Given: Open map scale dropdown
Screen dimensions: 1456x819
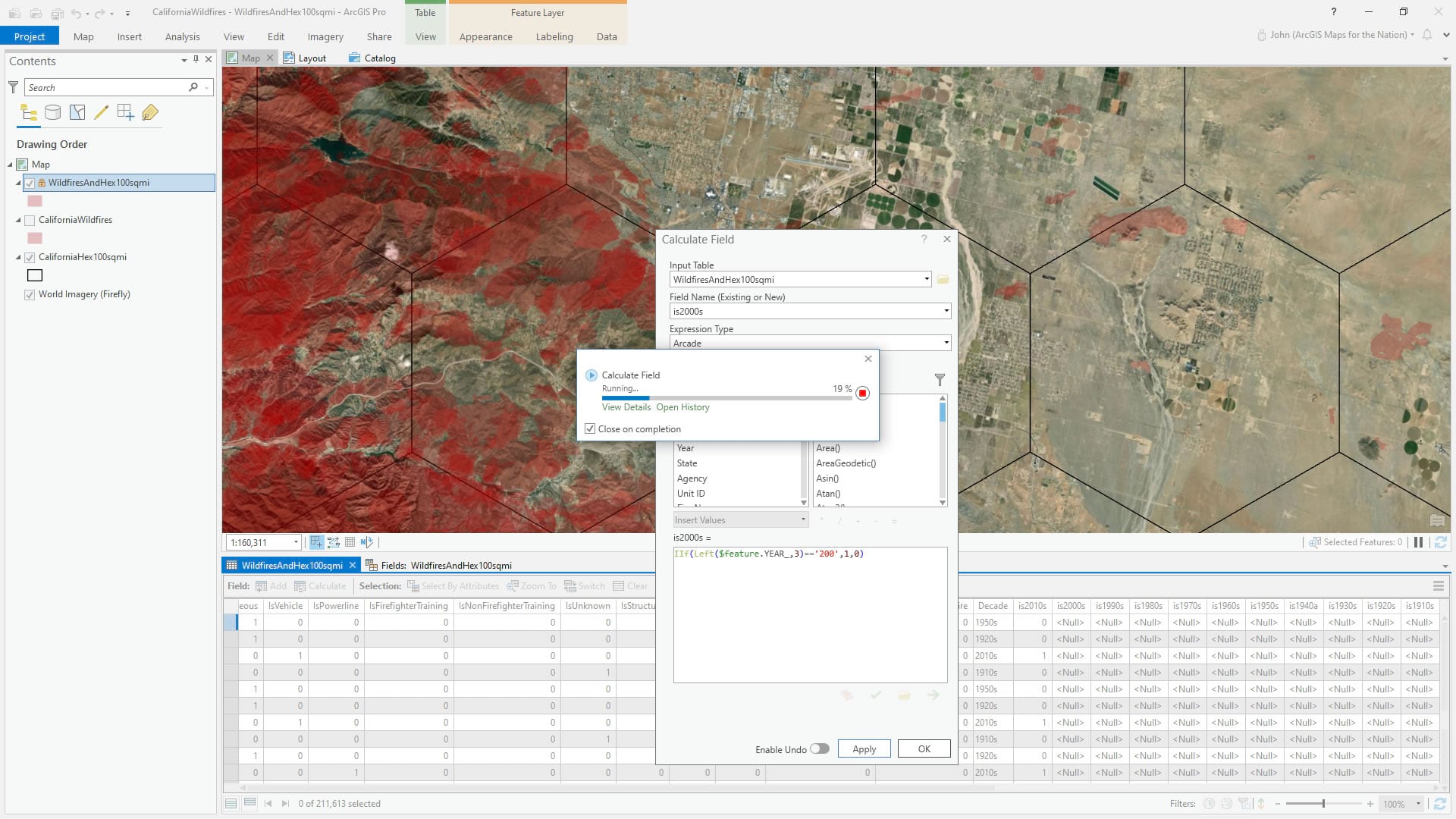Looking at the screenshot, I should [x=296, y=542].
